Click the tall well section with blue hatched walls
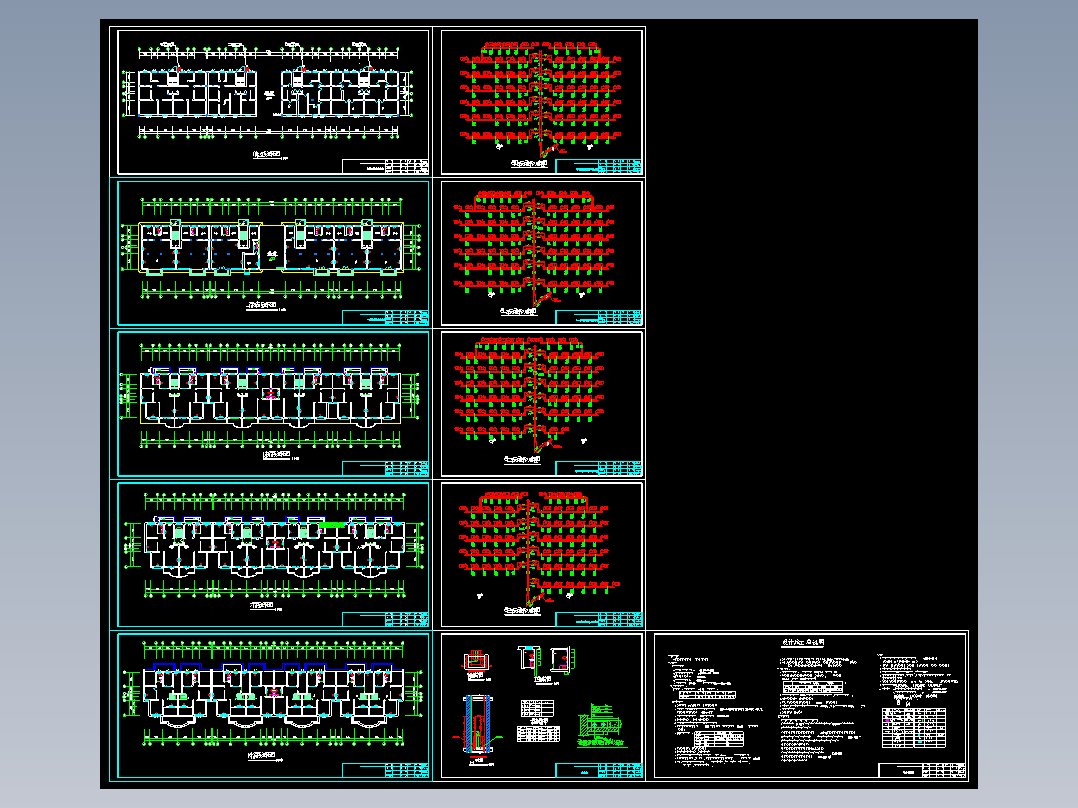The width and height of the screenshot is (1078, 808). click(x=477, y=725)
